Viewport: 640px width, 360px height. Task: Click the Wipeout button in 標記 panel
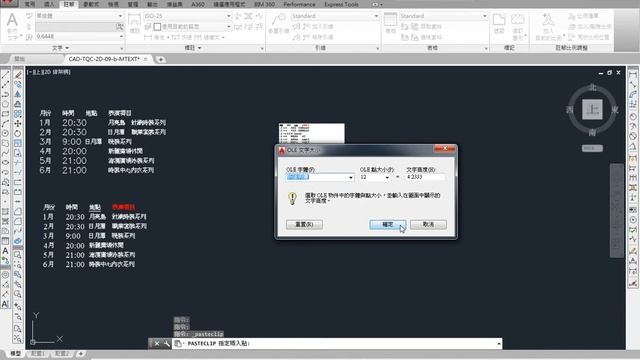point(499,23)
